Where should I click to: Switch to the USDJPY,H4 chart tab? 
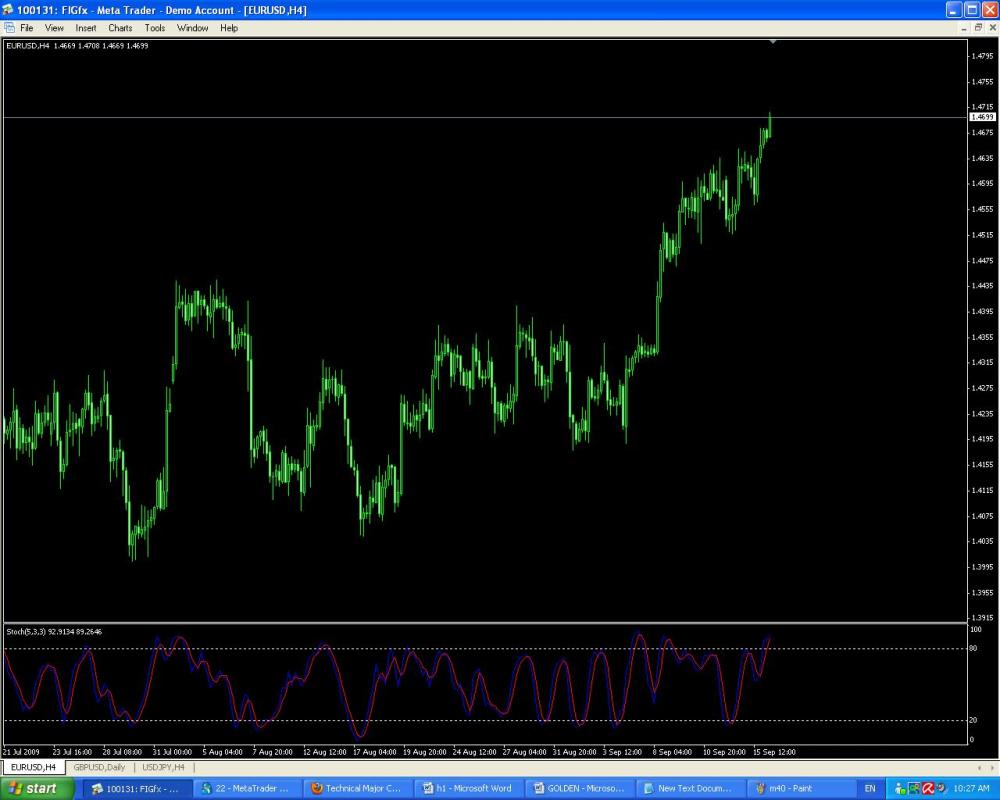pos(164,767)
